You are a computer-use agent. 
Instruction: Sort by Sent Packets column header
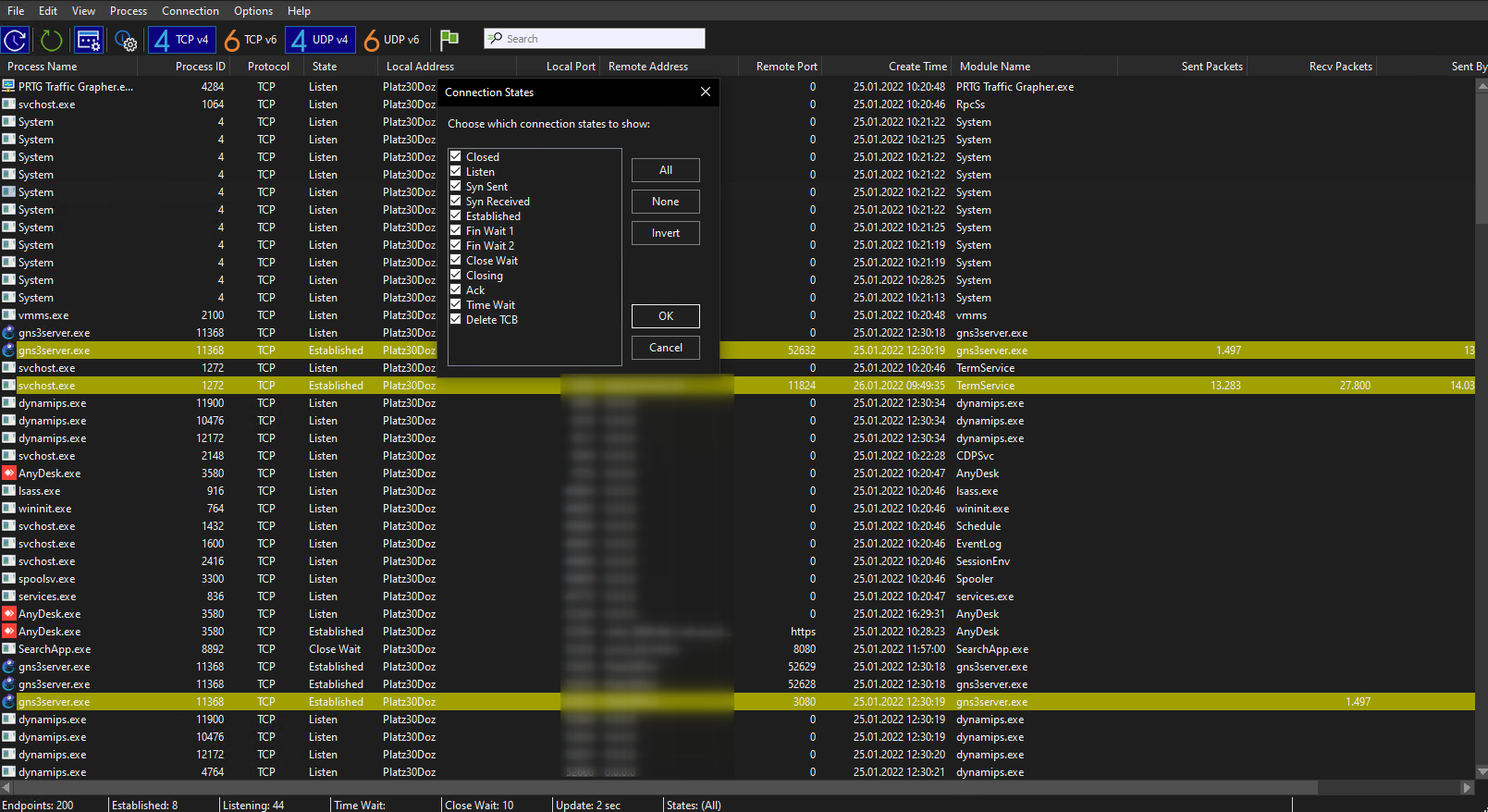tap(1183, 67)
